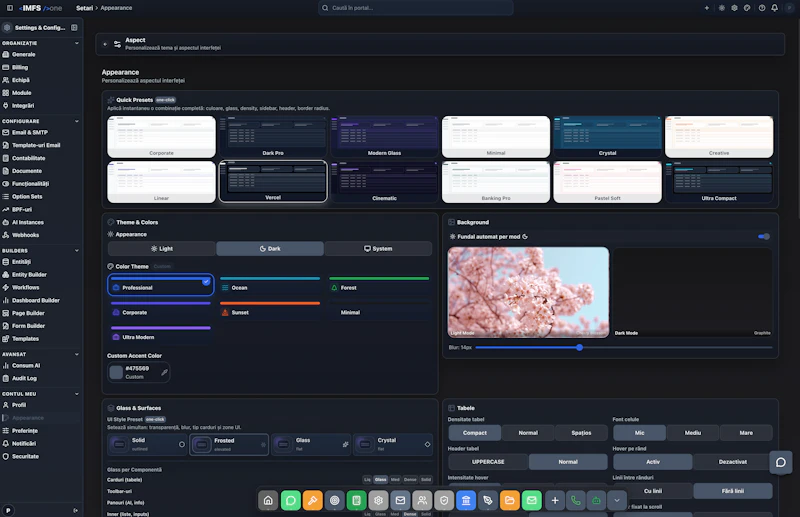Image resolution: width=800 pixels, height=517 pixels.
Task: Click the green robot dock icon
Action: [x=596, y=501]
